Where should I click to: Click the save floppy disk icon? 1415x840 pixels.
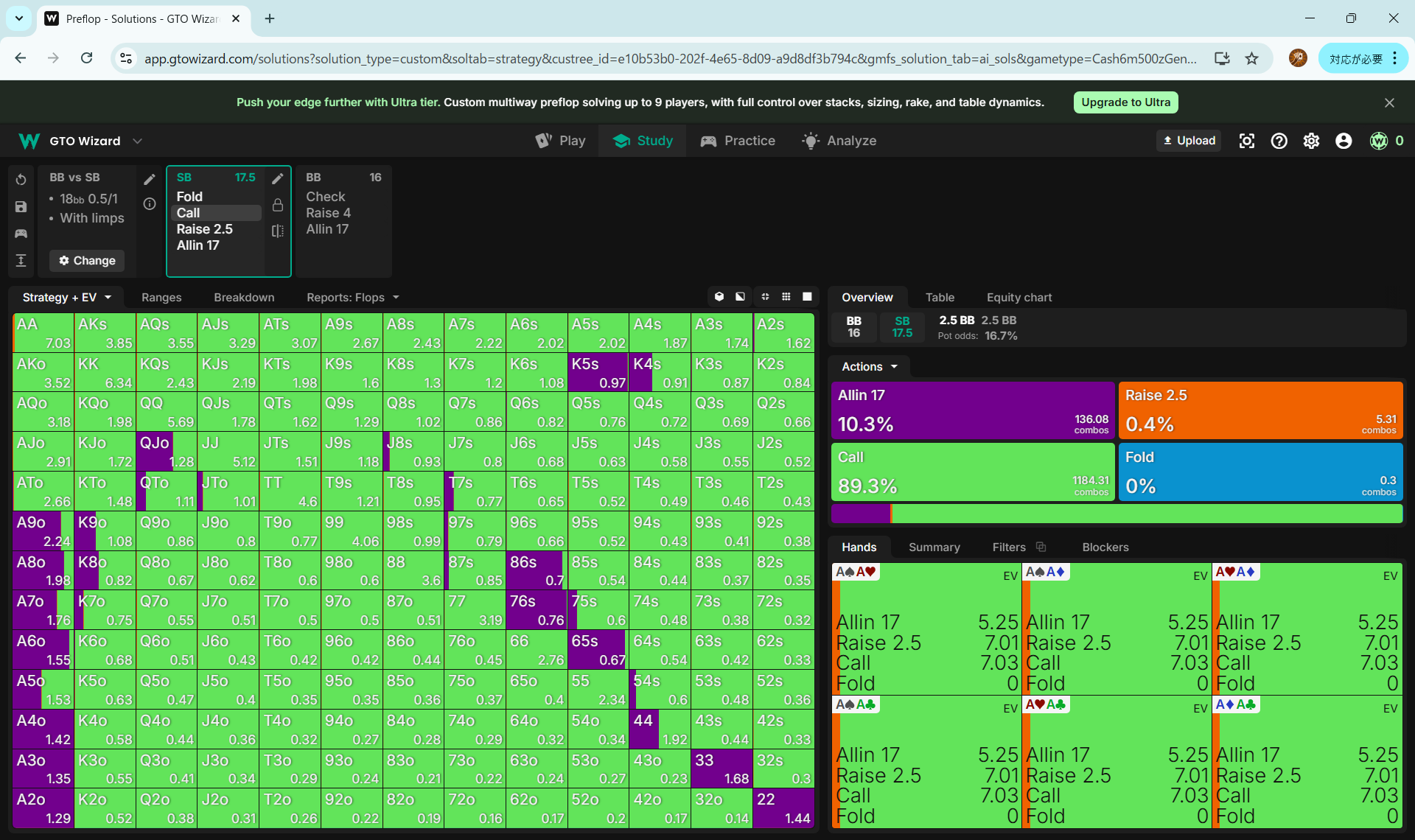[21, 207]
